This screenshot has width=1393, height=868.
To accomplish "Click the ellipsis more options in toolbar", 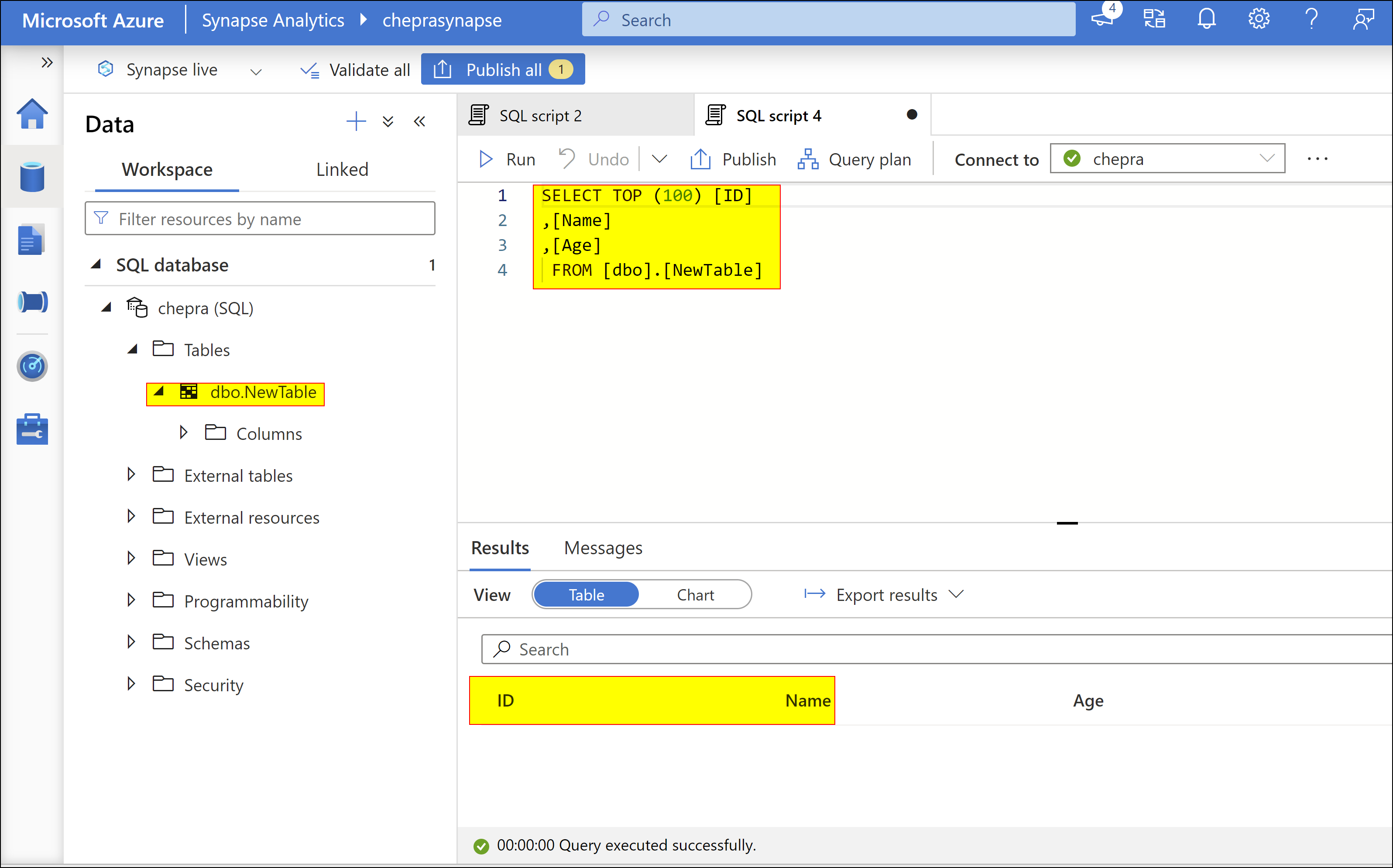I will tap(1318, 159).
